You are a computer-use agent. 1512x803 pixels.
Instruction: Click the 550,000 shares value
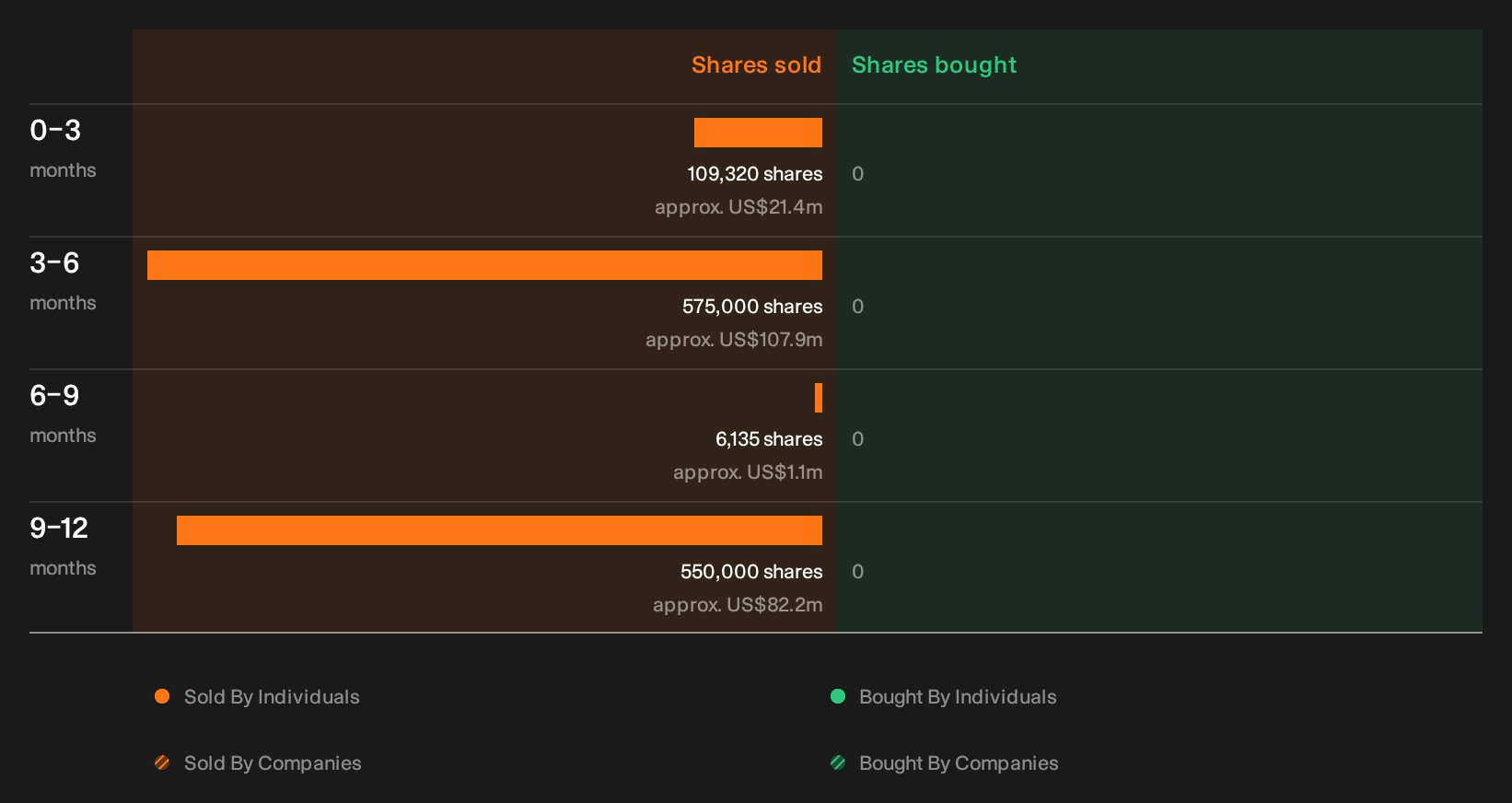751,572
